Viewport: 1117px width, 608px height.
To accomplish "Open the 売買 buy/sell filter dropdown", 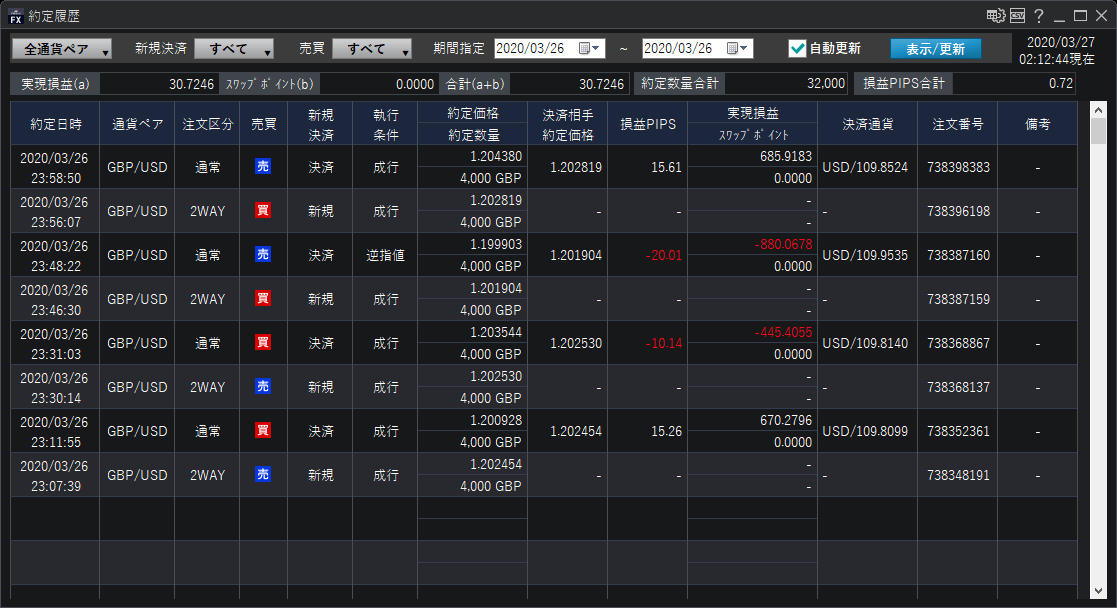I will tap(372, 48).
